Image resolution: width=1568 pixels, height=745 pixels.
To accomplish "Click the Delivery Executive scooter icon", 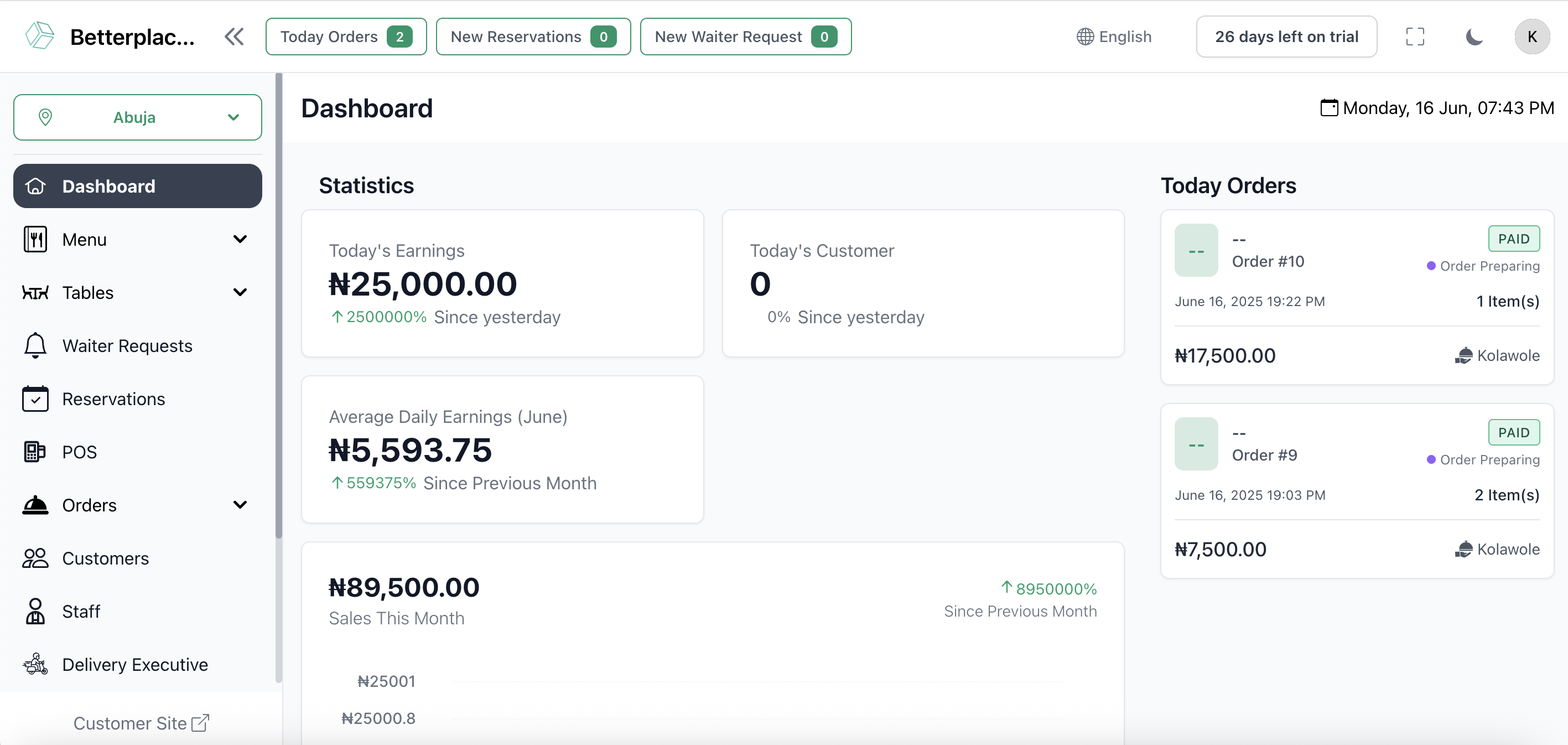I will [x=35, y=664].
